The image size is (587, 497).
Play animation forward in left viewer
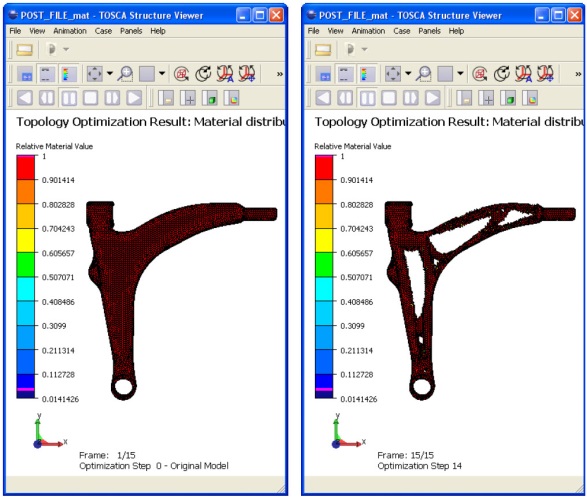coord(134,98)
